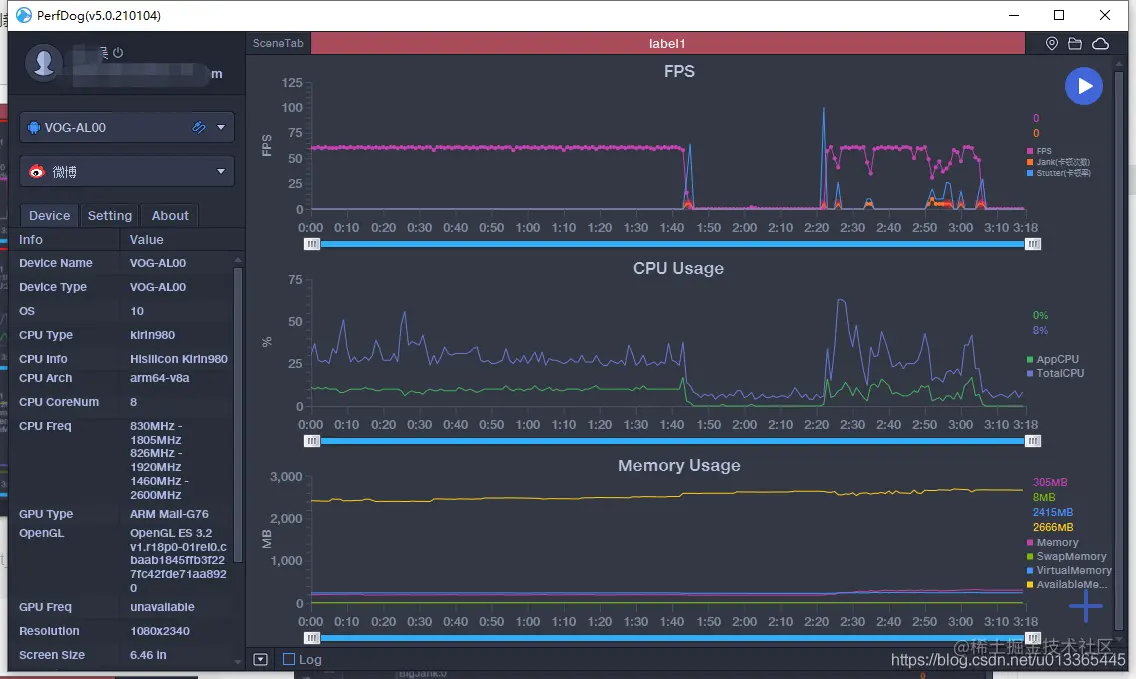Toggle the TotalCPU legend series
1136x679 pixels.
coord(1056,373)
